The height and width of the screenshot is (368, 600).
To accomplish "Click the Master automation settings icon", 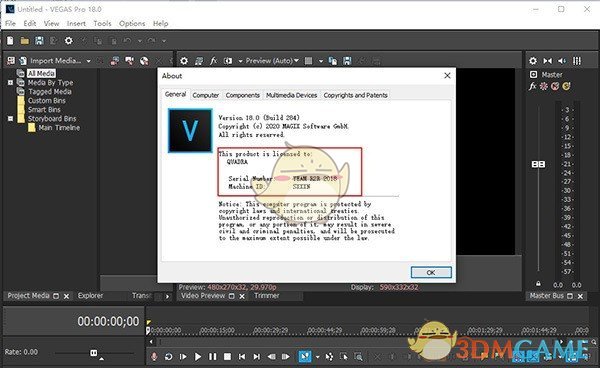I will click(x=544, y=86).
